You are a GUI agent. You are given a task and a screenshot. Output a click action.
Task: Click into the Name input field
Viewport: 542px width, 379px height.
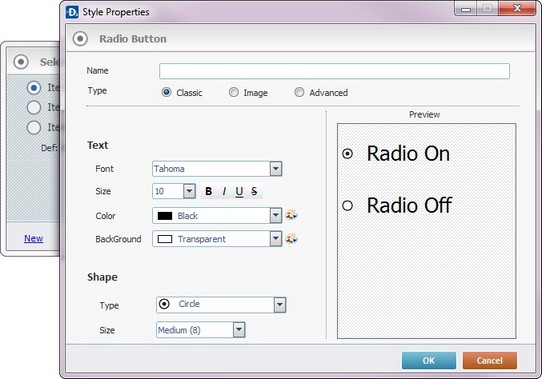334,71
